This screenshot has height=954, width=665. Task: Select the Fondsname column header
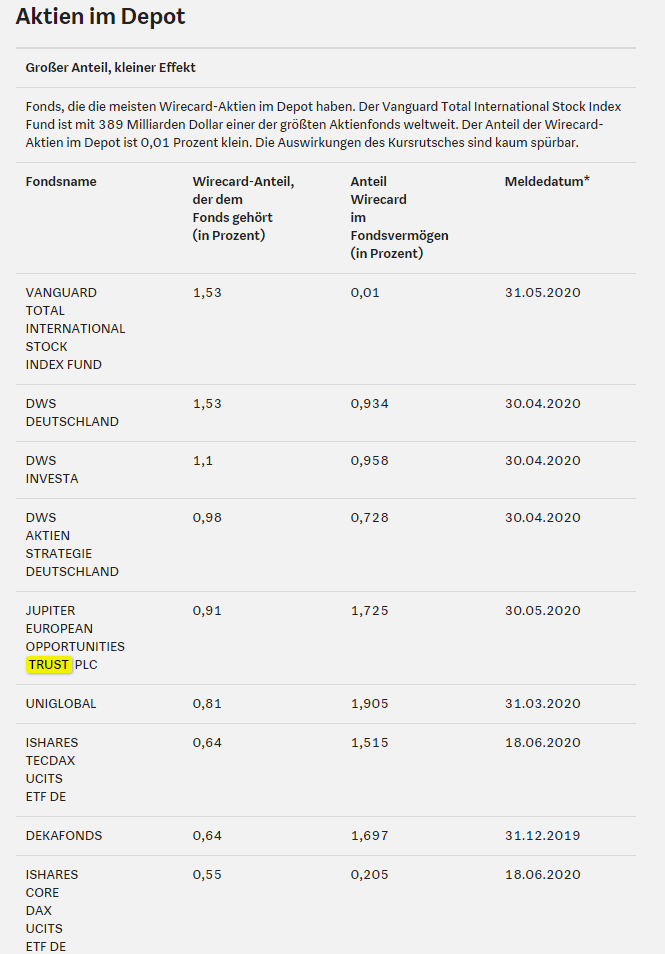coord(61,181)
